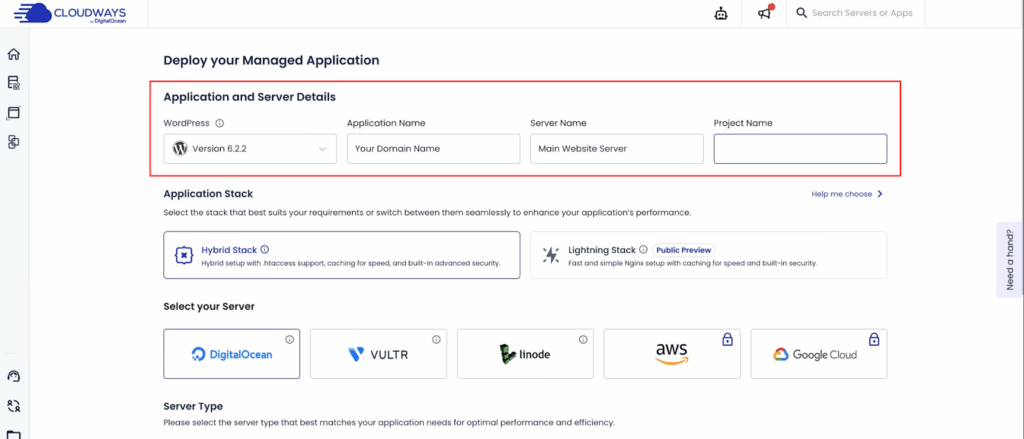
Task: Click the info icon beside WordPress
Action: 220,123
